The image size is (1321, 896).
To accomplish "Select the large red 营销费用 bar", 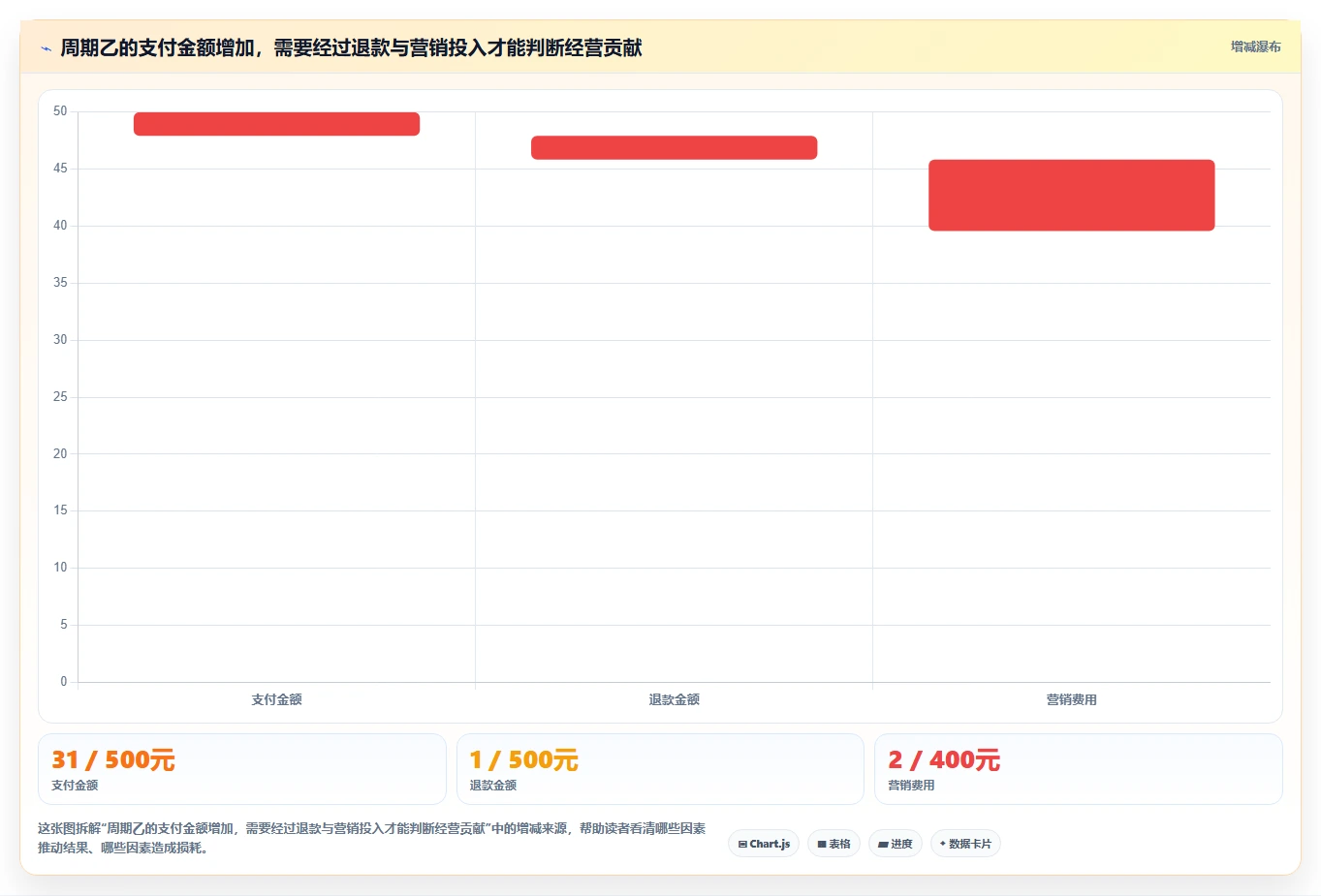I will click(x=1071, y=195).
